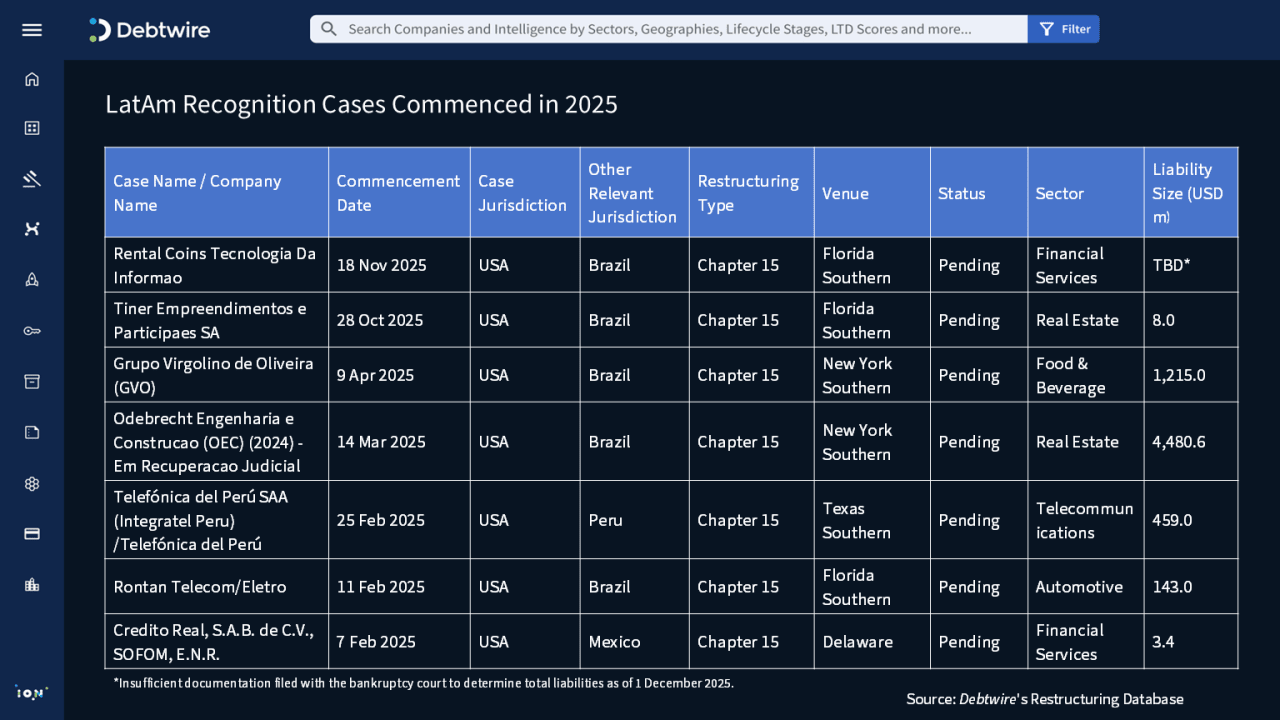Open the dashboard grid icon
Image resolution: width=1280 pixels, height=720 pixels.
32,128
